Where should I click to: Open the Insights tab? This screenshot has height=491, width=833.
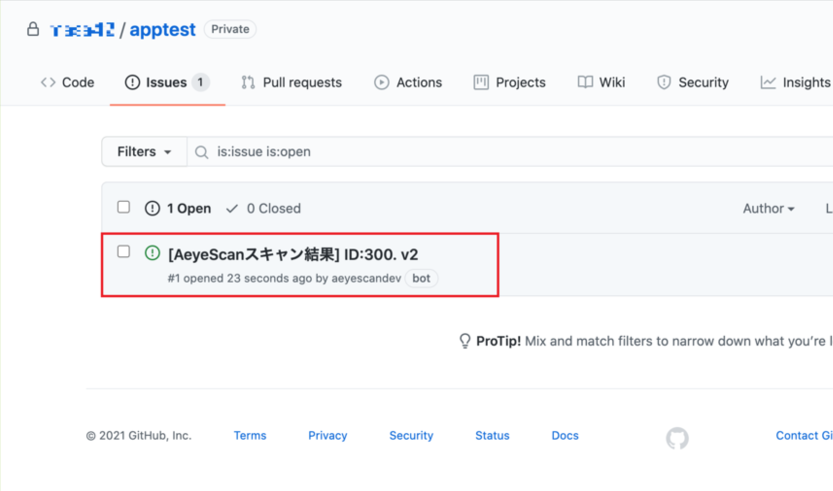(796, 82)
